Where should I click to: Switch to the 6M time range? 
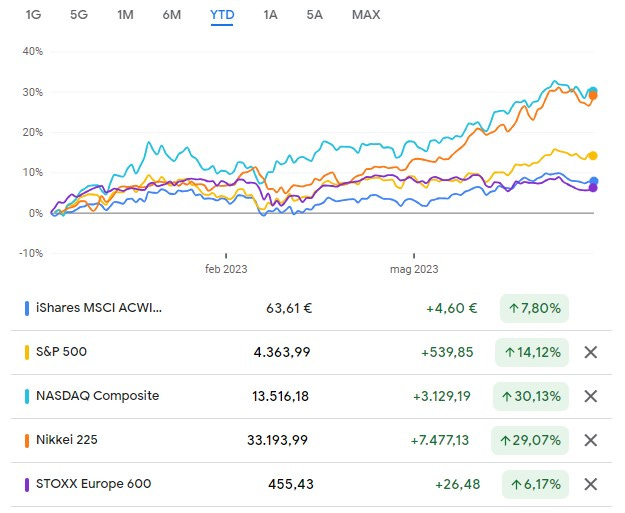click(x=172, y=15)
